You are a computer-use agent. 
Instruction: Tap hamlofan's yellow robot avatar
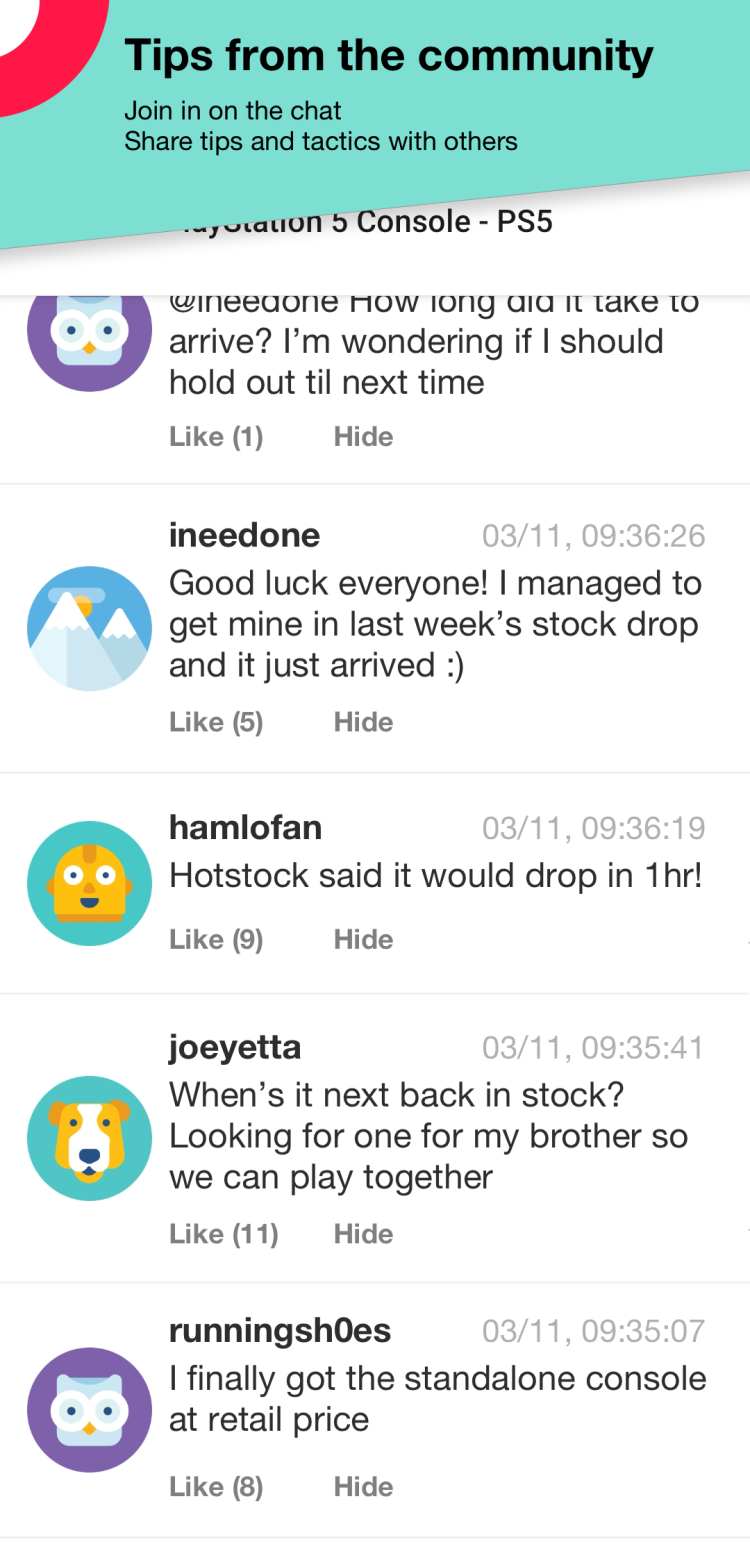click(89, 883)
